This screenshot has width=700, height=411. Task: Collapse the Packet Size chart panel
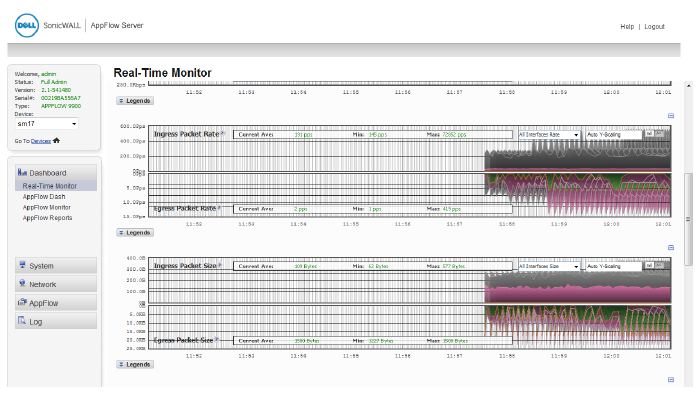(671, 247)
